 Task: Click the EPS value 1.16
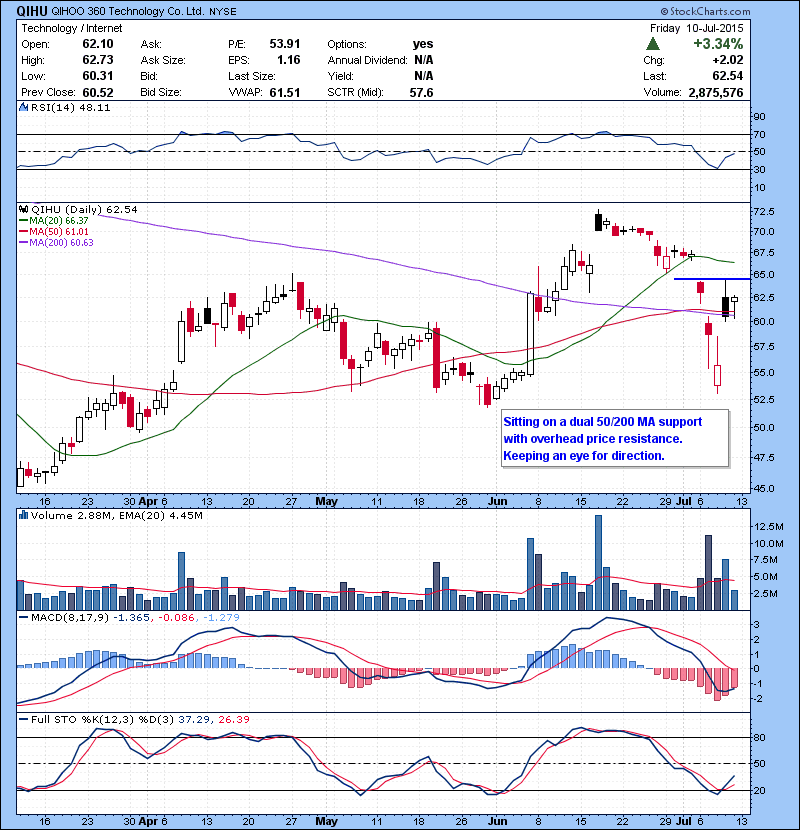point(289,60)
